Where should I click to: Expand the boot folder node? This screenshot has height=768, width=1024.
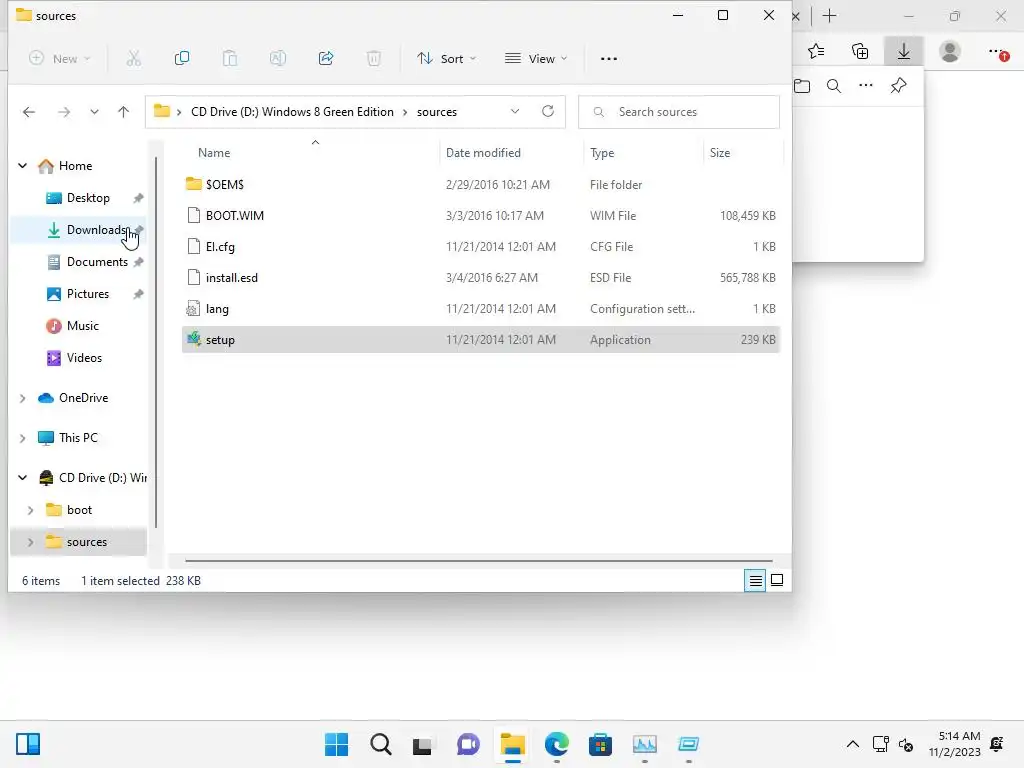30,510
